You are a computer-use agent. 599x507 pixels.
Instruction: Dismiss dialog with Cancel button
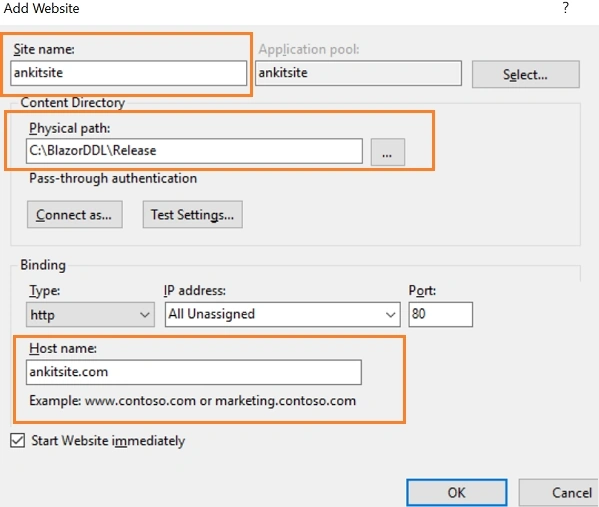click(559, 492)
